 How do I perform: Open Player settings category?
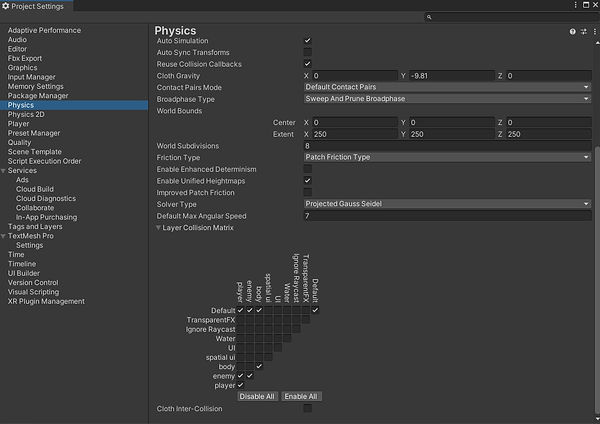(x=18, y=124)
